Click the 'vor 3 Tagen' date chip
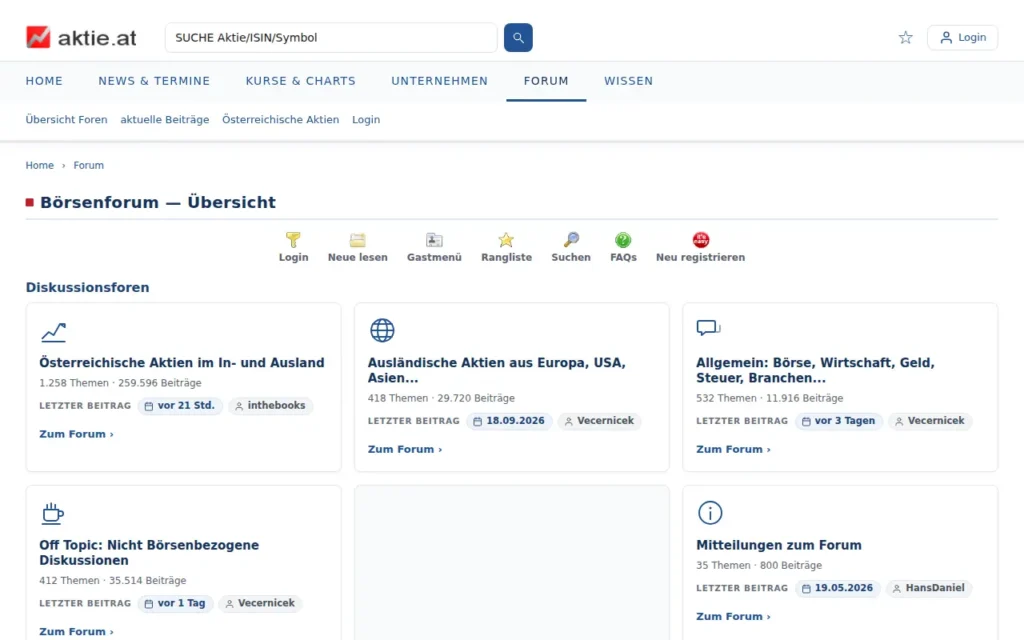The image size is (1024, 640). point(839,421)
